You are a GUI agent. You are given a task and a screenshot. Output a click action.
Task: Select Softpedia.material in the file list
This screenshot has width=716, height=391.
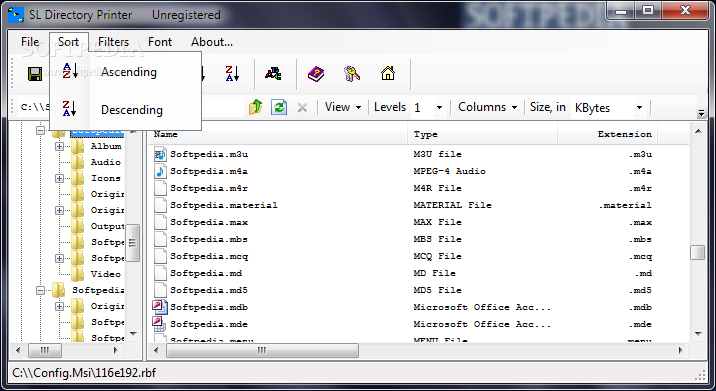pos(224,205)
